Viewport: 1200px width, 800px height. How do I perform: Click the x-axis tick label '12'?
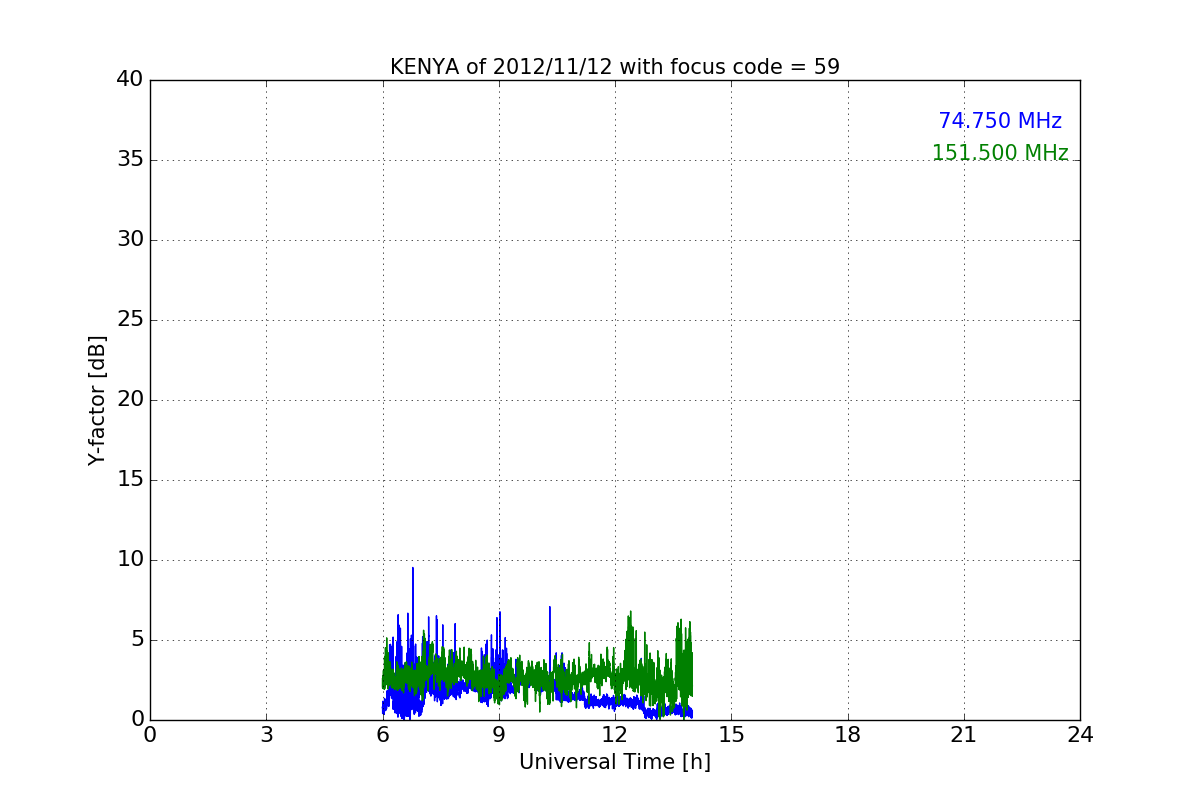coord(615,735)
